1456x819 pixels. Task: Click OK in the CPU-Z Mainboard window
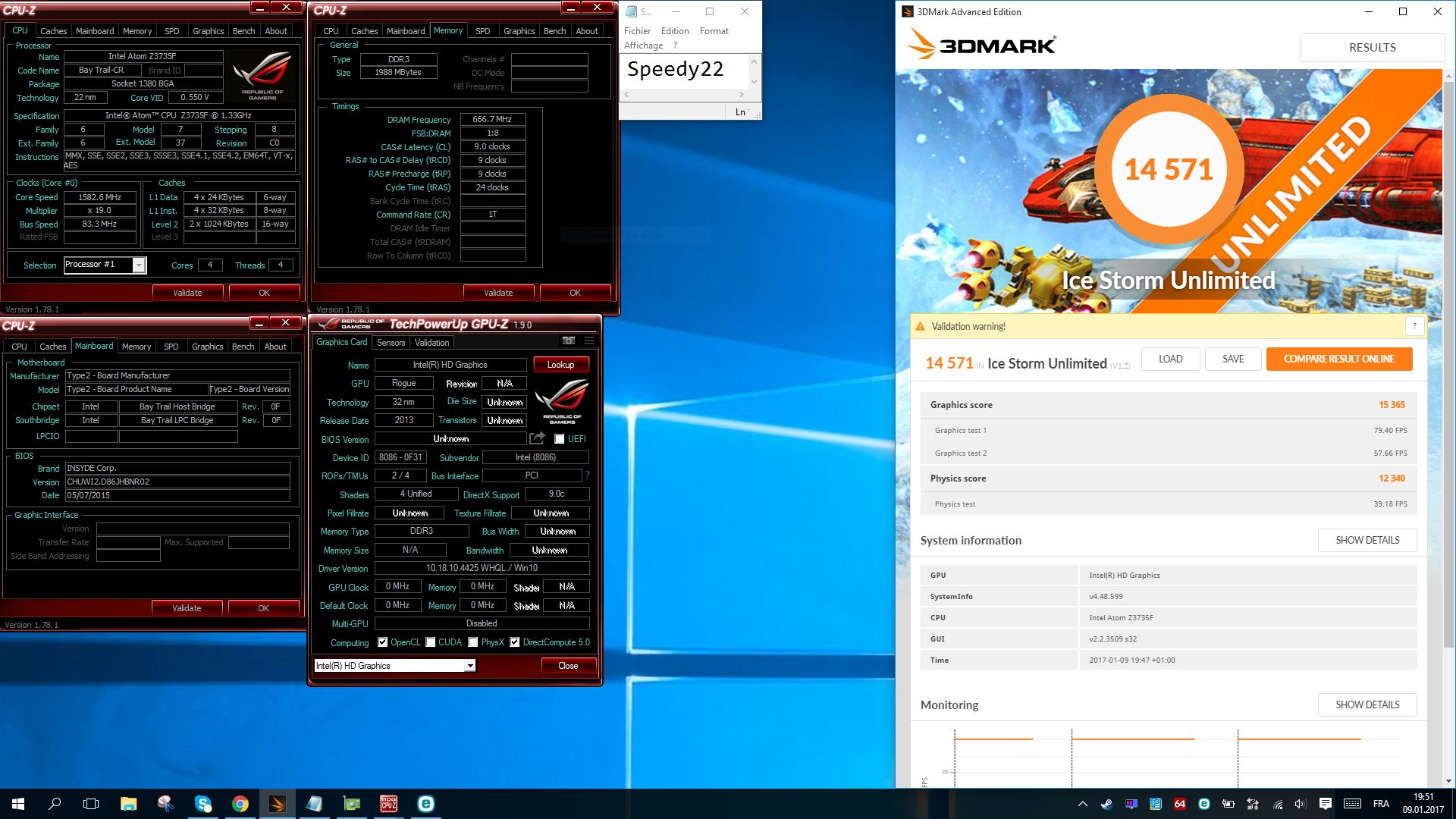tap(263, 608)
